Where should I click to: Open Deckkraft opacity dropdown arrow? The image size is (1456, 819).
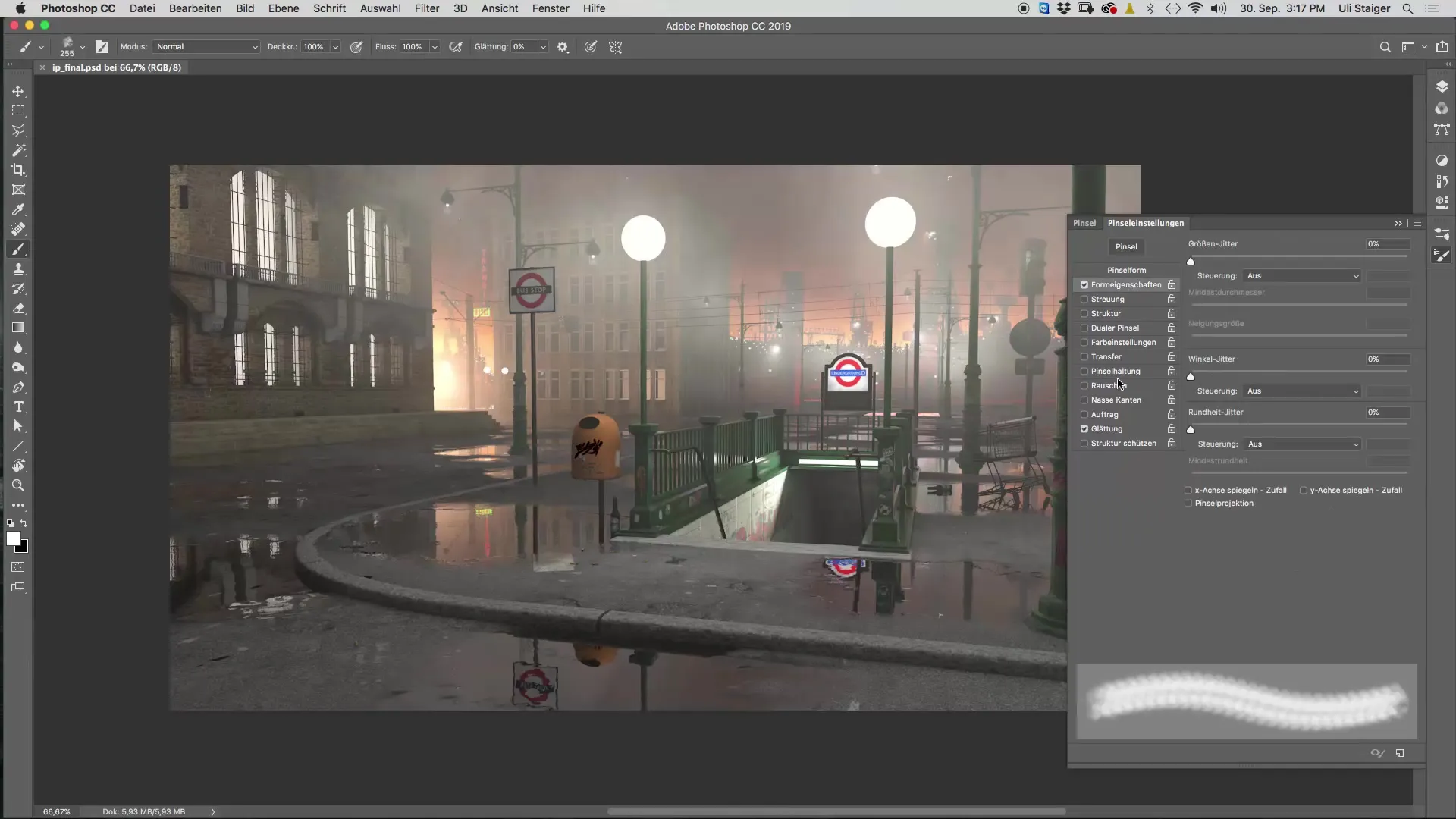pos(335,47)
